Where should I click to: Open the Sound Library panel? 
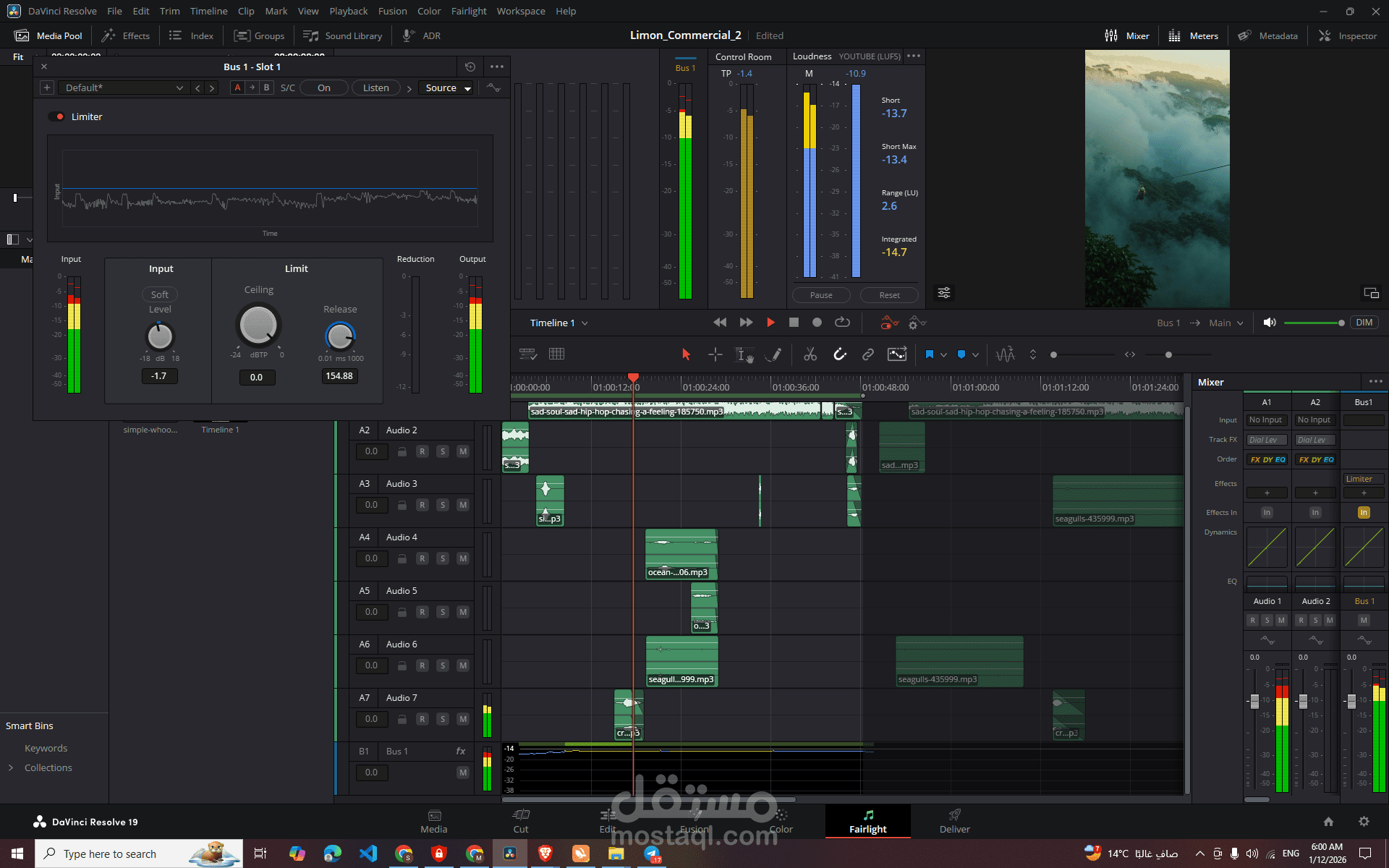click(343, 35)
